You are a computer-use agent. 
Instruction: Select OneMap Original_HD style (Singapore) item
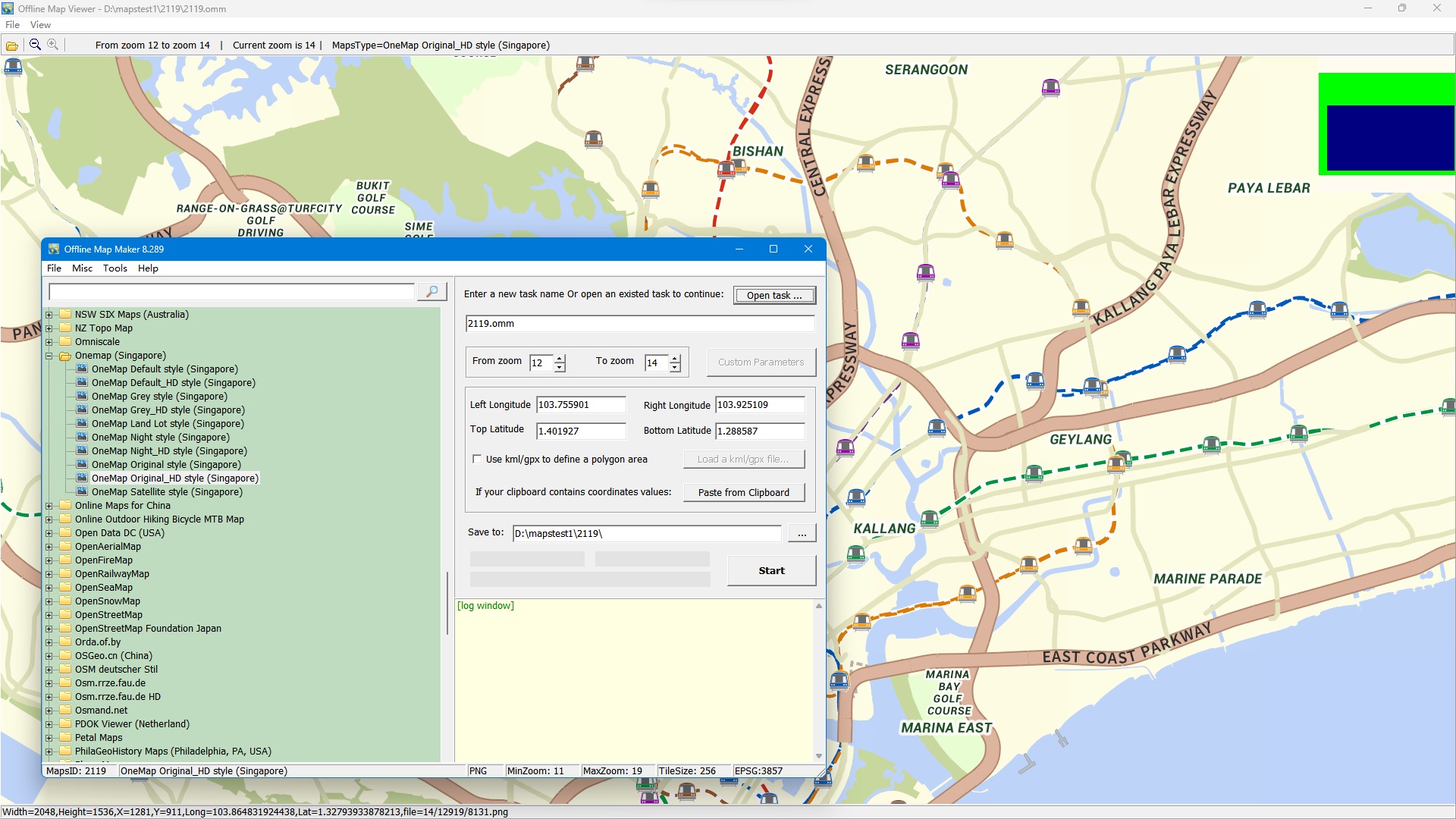175,479
